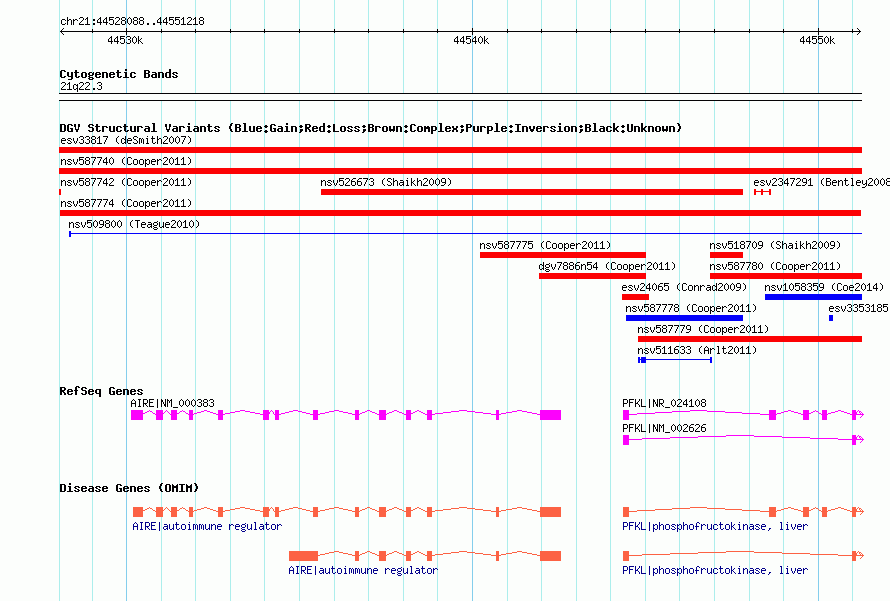Click the large first exon of lower OMIM AIRE
The width and height of the screenshot is (890, 601).
pyautogui.click(x=303, y=556)
